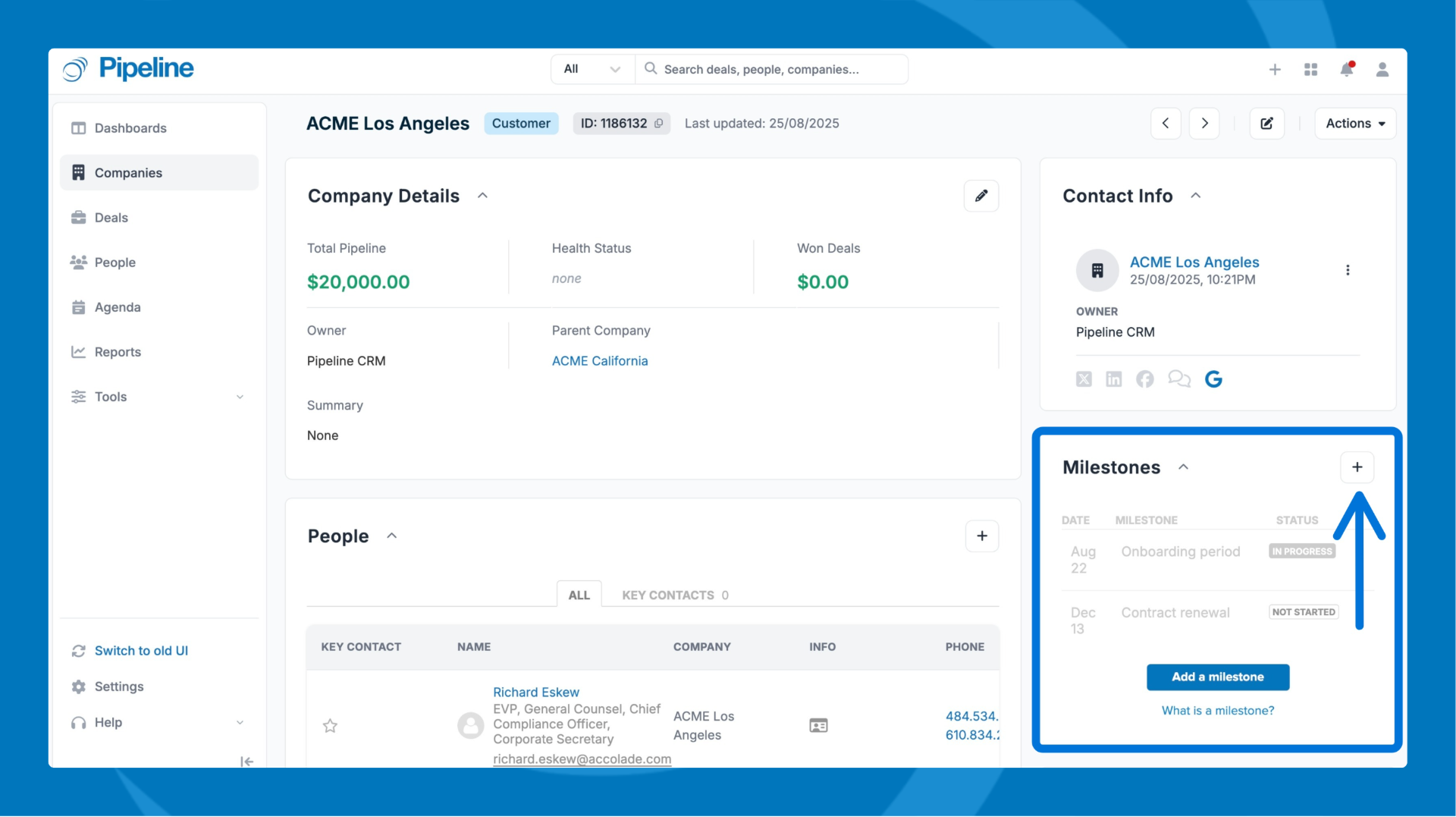1456x817 pixels.
Task: Click the Pipeline logo
Action: [x=128, y=68]
